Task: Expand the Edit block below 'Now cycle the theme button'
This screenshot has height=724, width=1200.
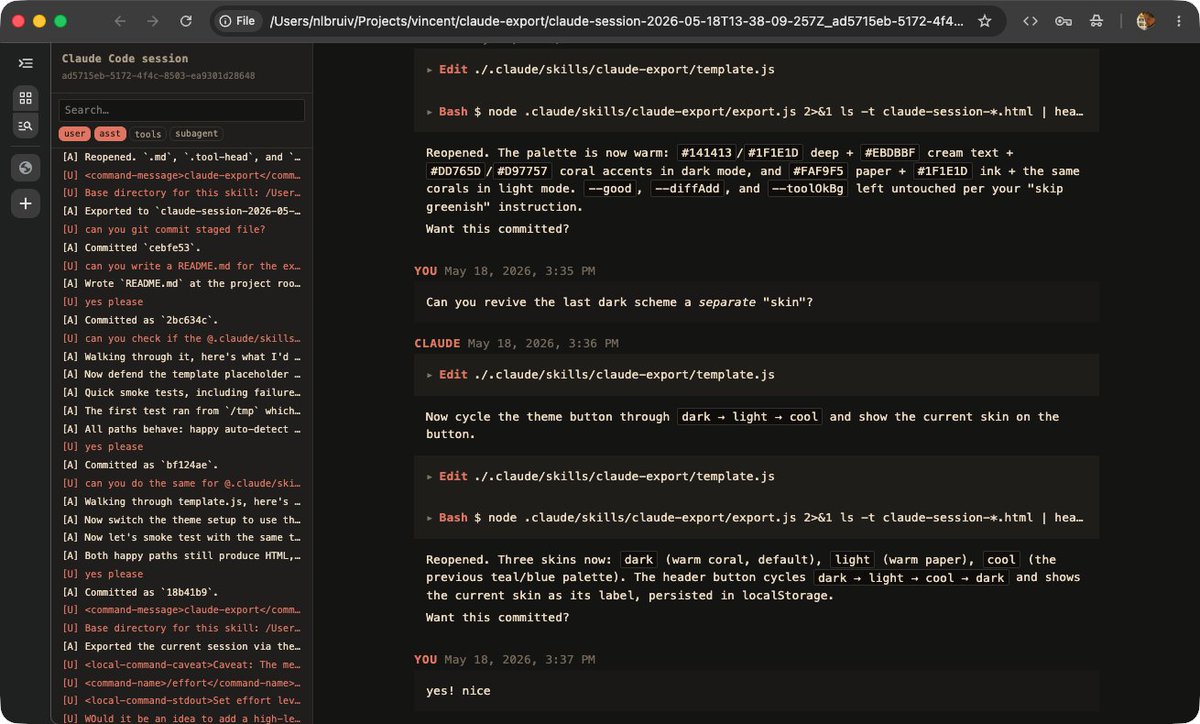Action: [x=757, y=477]
